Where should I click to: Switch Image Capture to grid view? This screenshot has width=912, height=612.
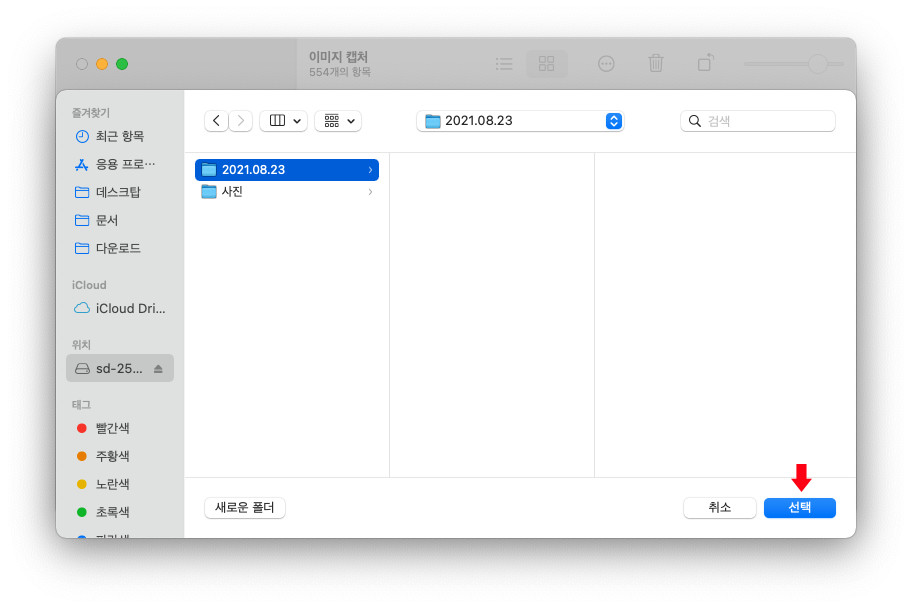(x=546, y=63)
